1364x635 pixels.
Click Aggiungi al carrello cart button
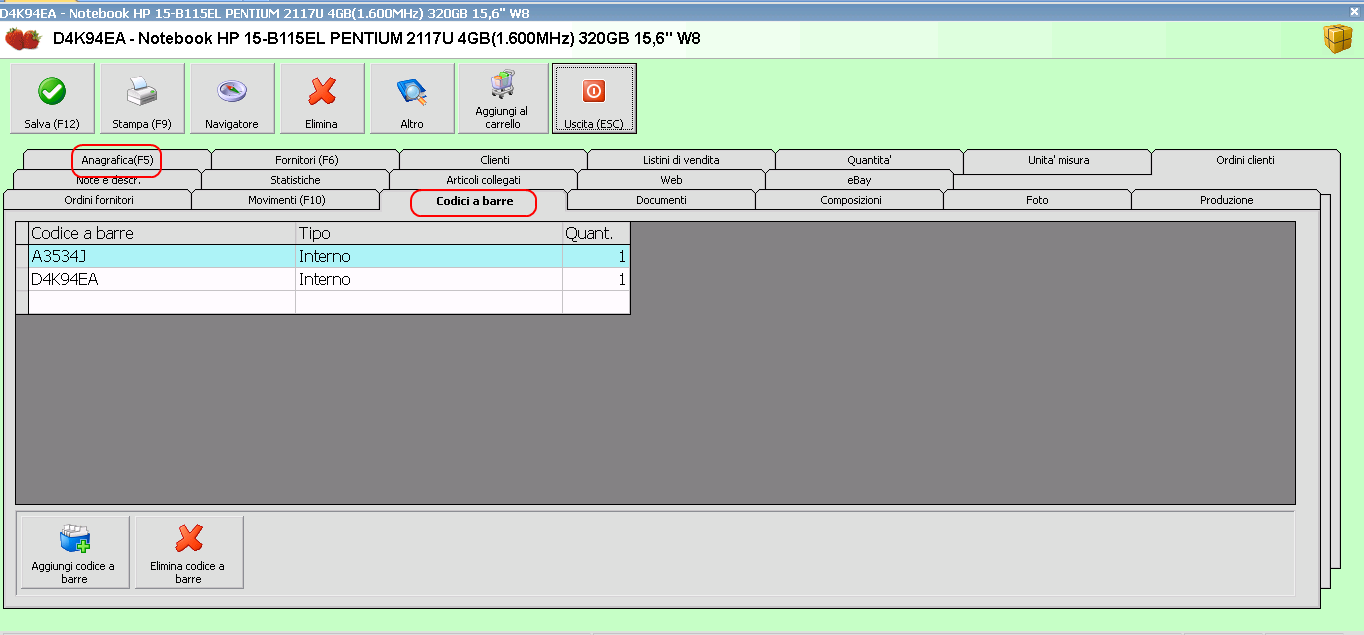[503, 98]
